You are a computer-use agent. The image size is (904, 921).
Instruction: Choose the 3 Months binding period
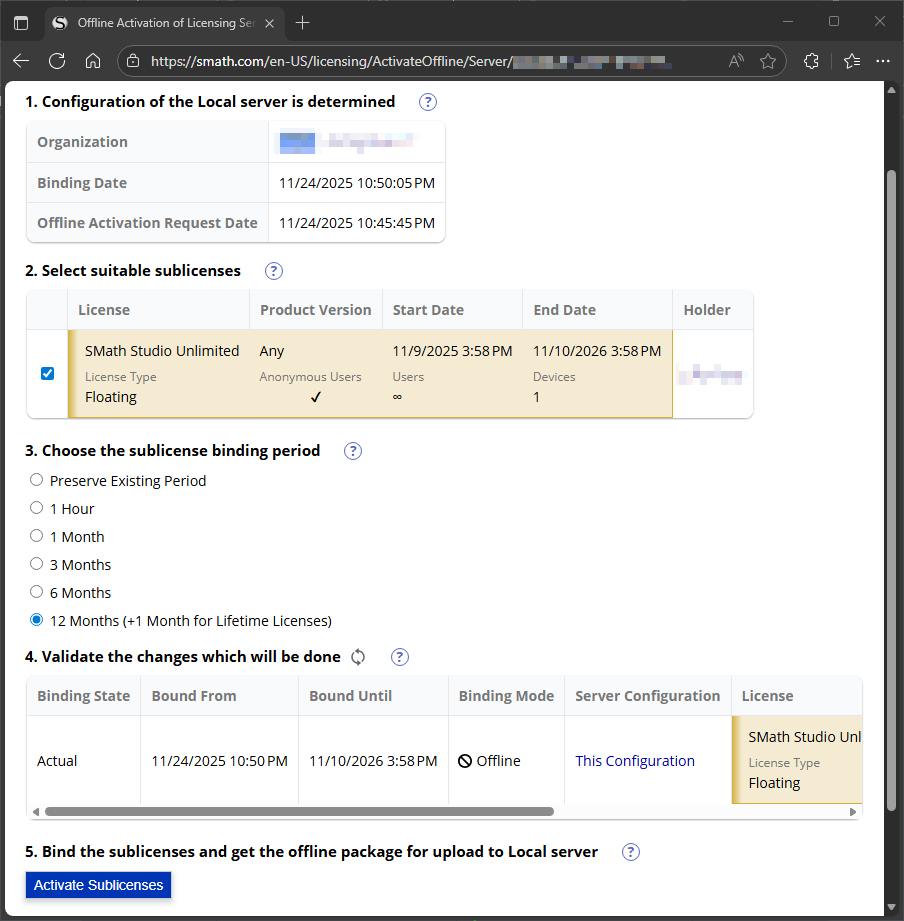click(36, 564)
